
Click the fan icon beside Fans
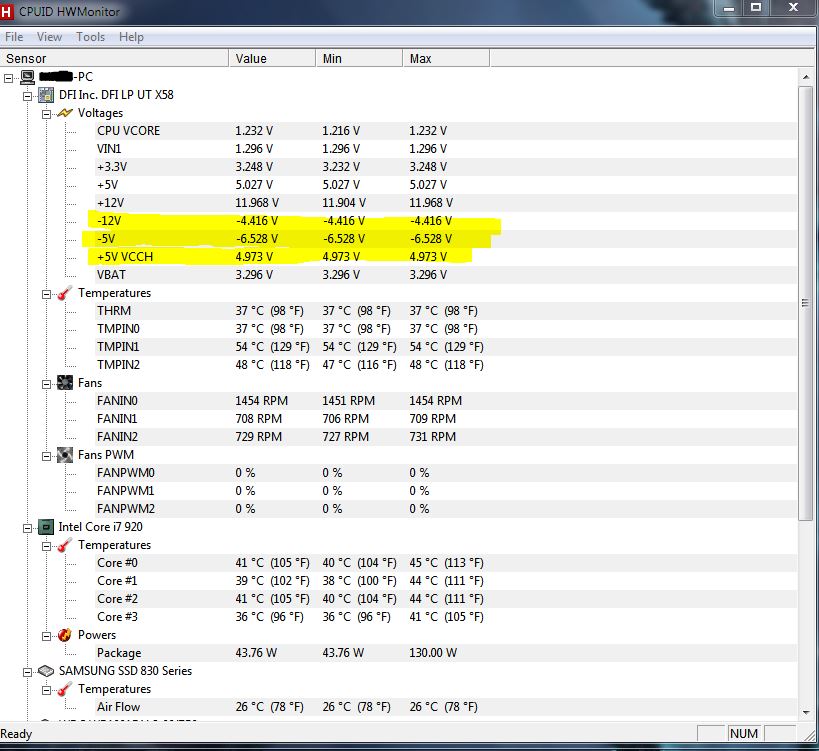[65, 383]
